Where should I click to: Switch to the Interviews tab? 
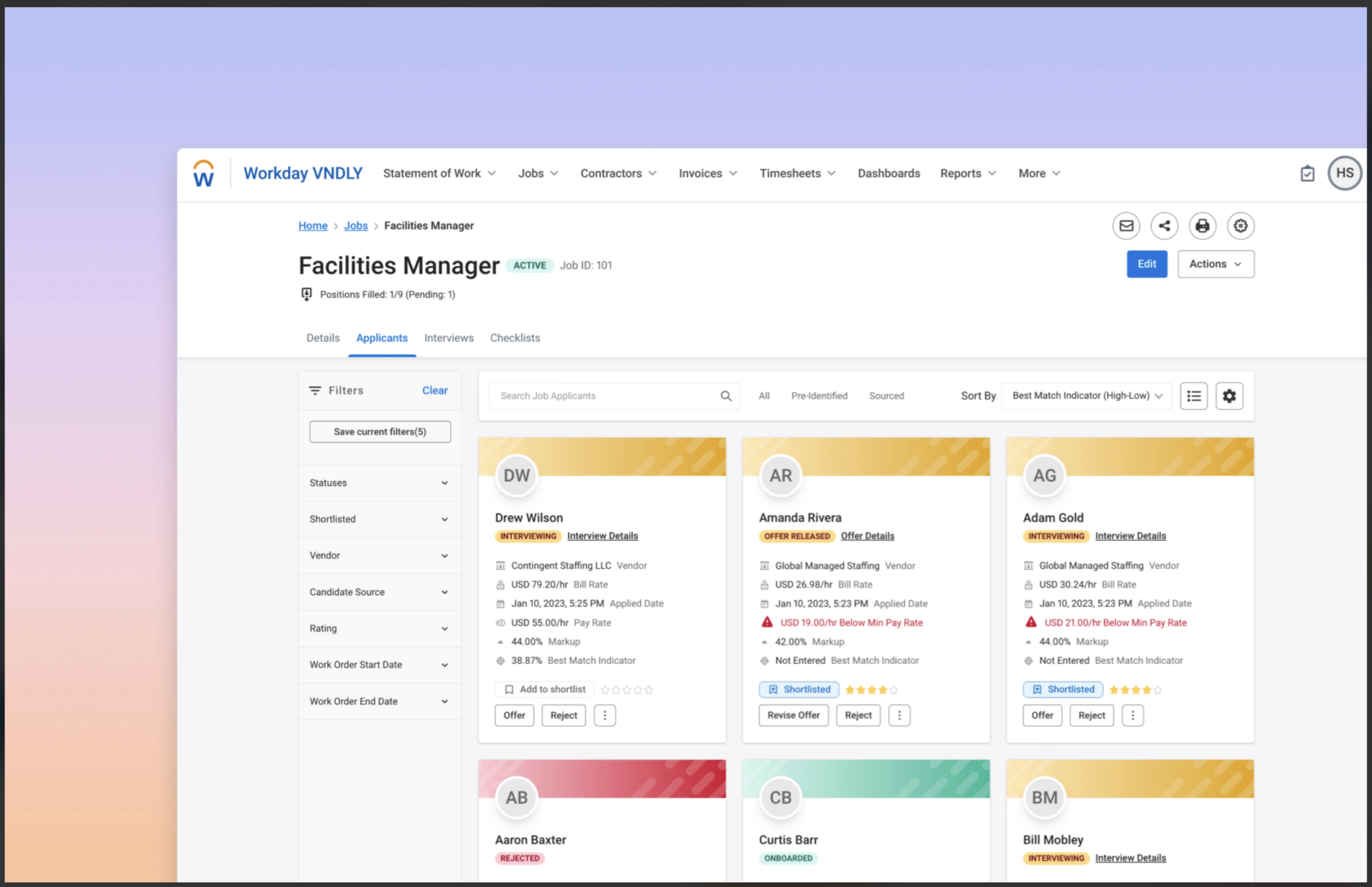(x=449, y=338)
